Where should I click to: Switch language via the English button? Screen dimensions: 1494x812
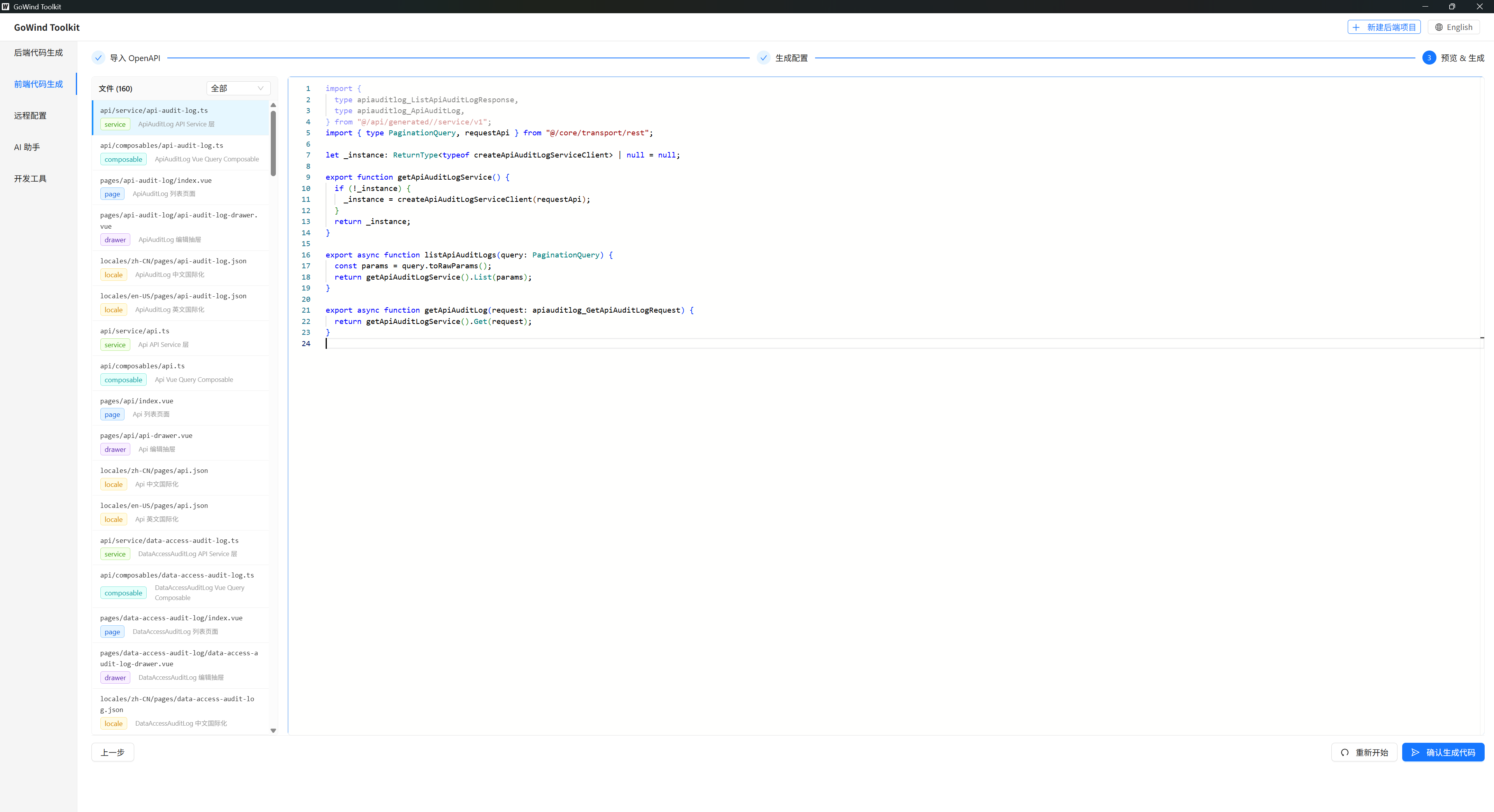pyautogui.click(x=1454, y=27)
